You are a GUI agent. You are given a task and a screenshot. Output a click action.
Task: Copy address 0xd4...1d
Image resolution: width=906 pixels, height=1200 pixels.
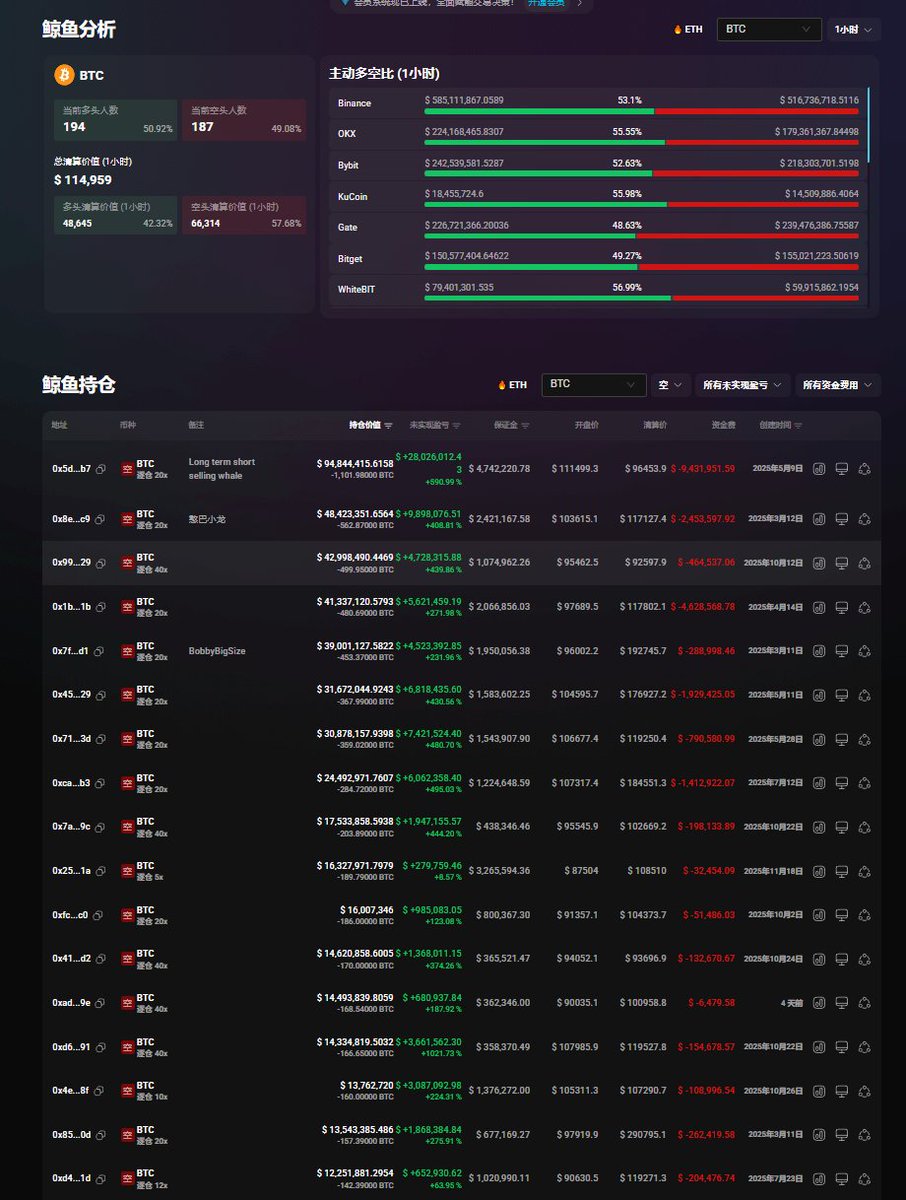[100, 1179]
